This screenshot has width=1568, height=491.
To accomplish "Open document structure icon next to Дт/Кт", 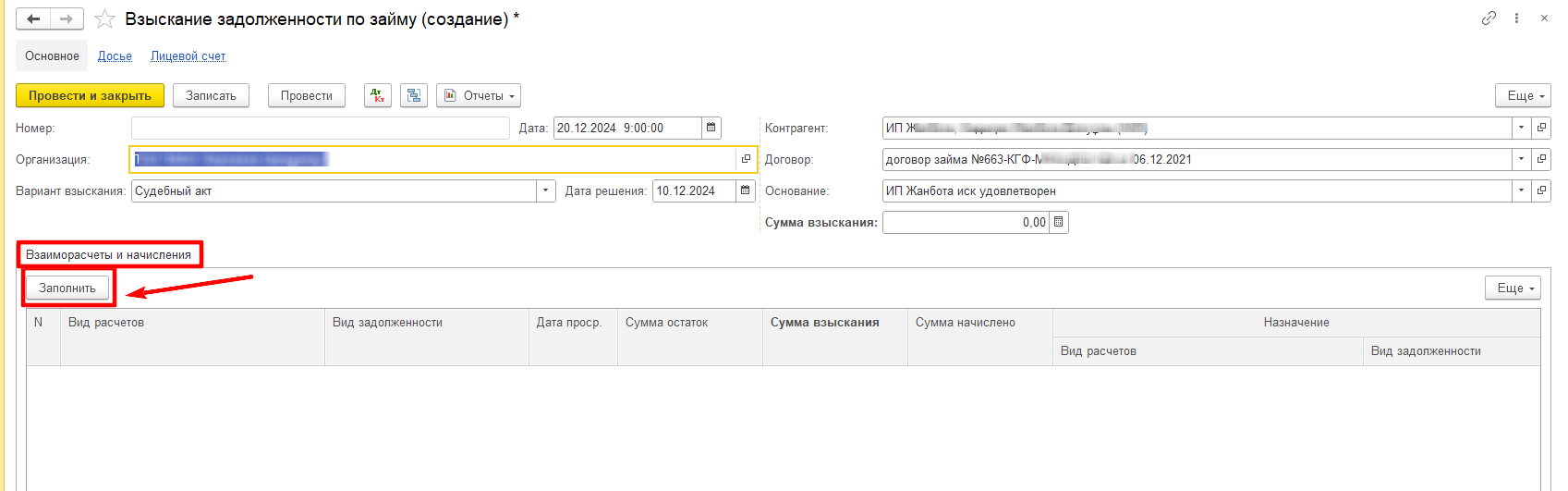I will click(414, 95).
